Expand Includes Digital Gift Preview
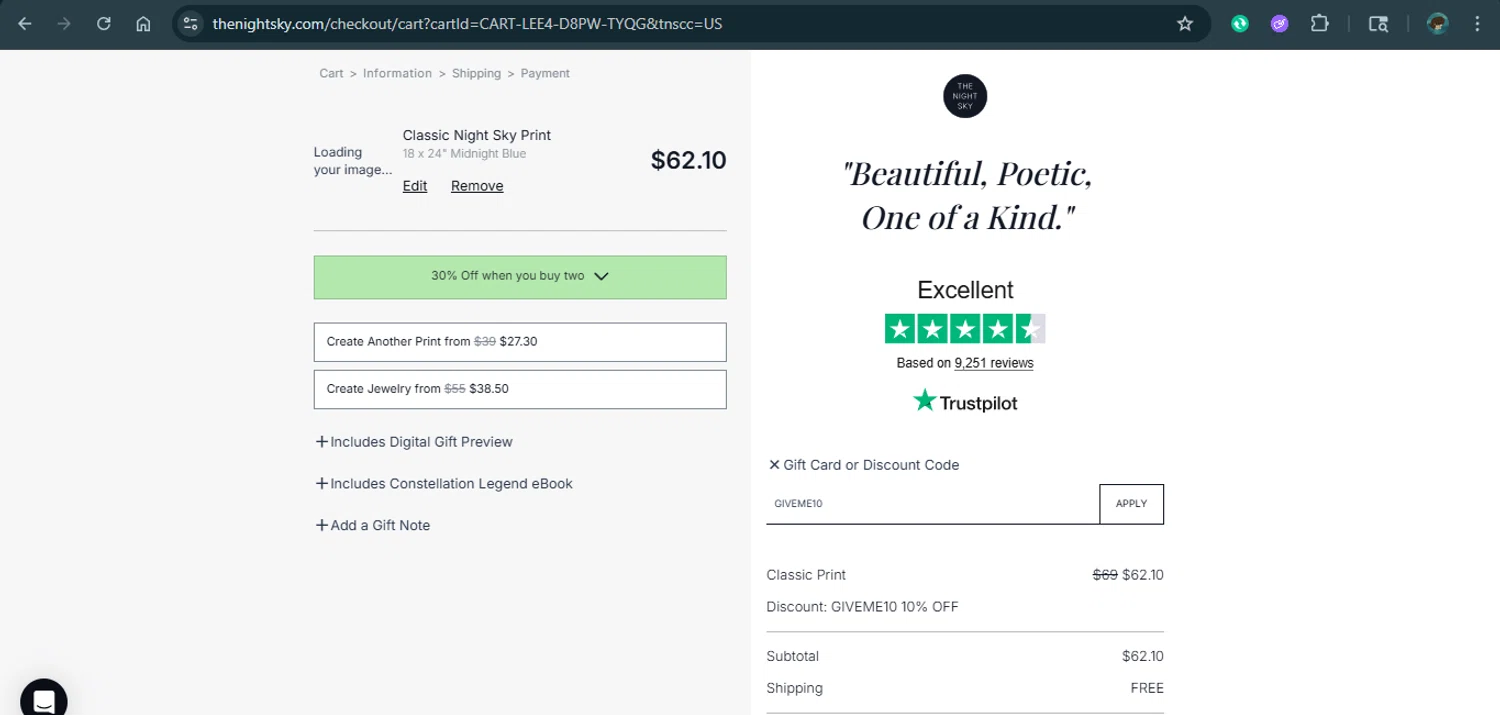 pos(414,442)
